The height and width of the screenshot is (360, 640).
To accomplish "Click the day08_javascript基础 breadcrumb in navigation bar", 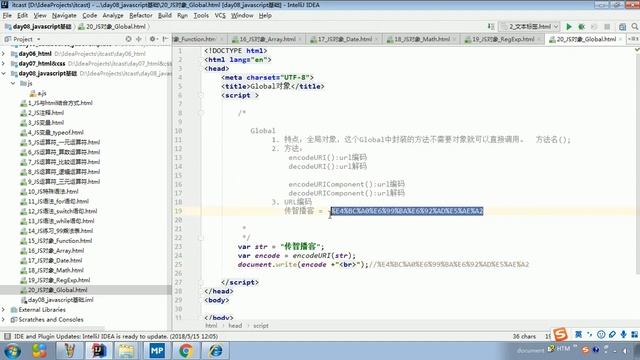I will pyautogui.click(x=38, y=27).
